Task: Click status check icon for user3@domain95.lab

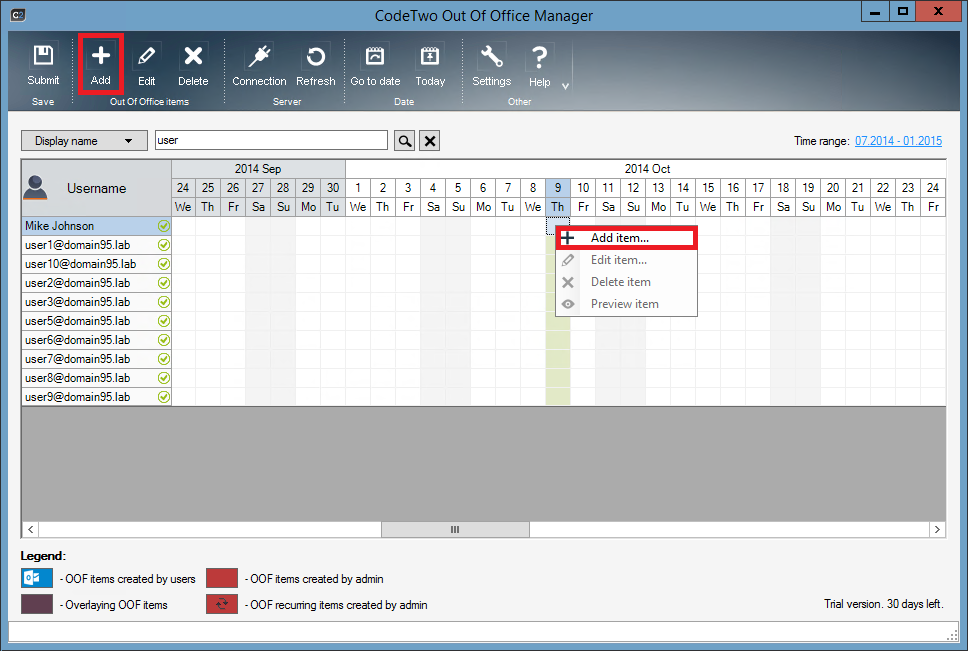Action: 164,302
